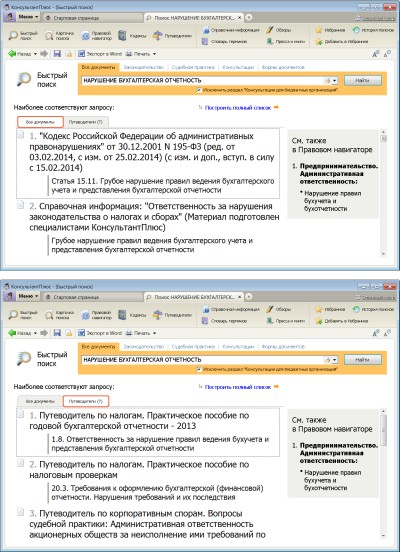The height and width of the screenshot is (552, 400).
Task: Click document icon beside Путеводитель по корпоративным спорам
Action: (21, 513)
